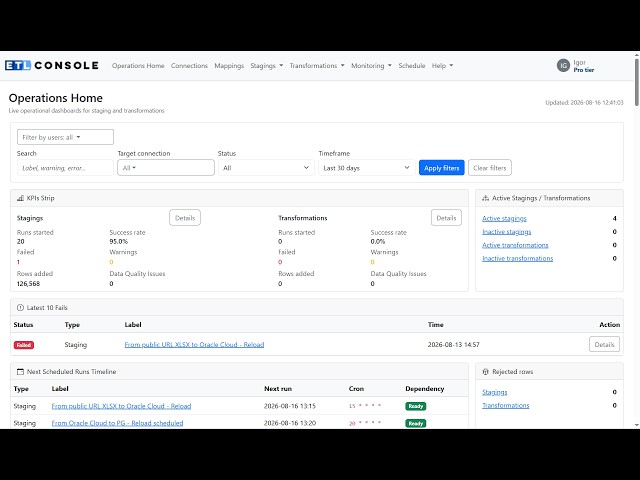Click next run time 2026-08-16 13:15
The height and width of the screenshot is (480, 640).
290,406
